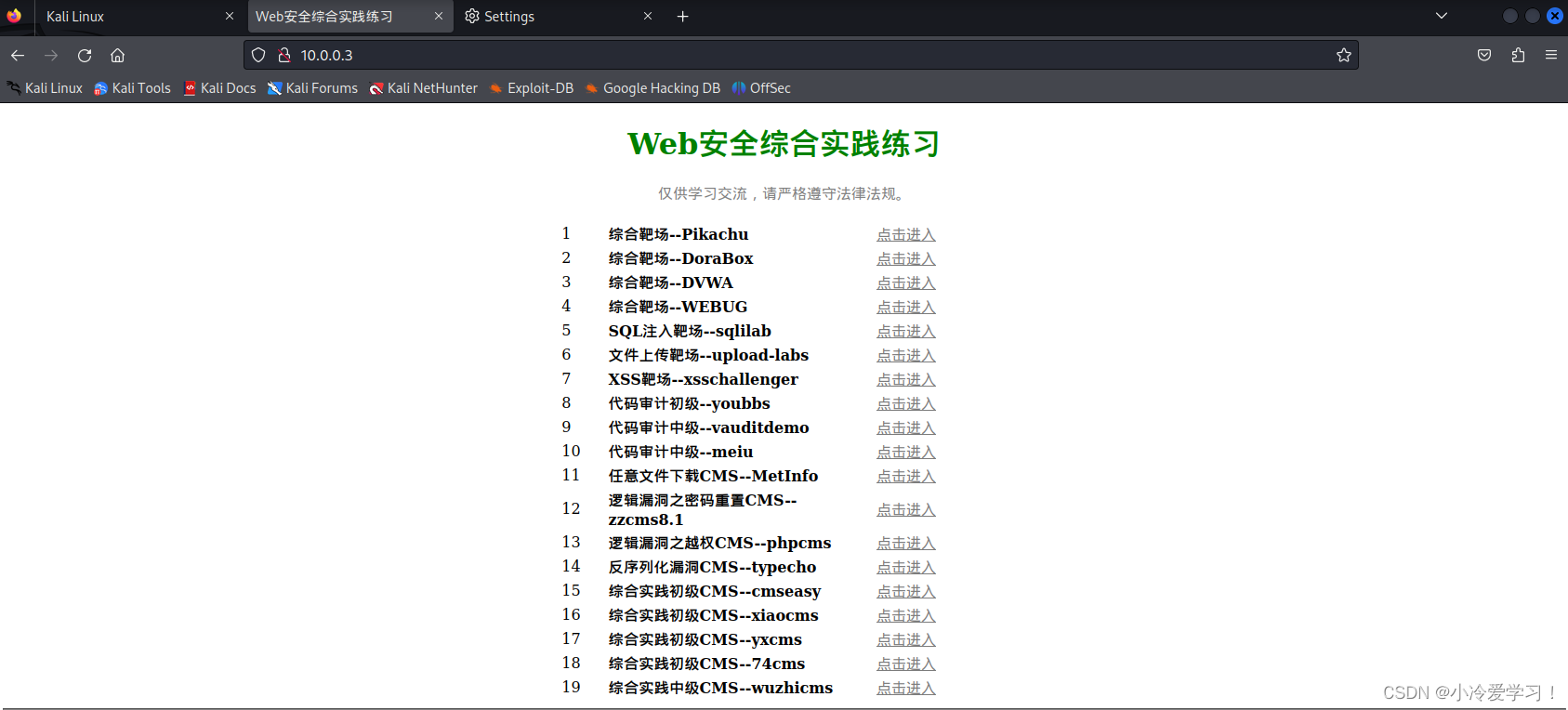Screen dimensions: 1568x710
Task: Click 点击进入 for vauditdemo
Action: coord(906,428)
